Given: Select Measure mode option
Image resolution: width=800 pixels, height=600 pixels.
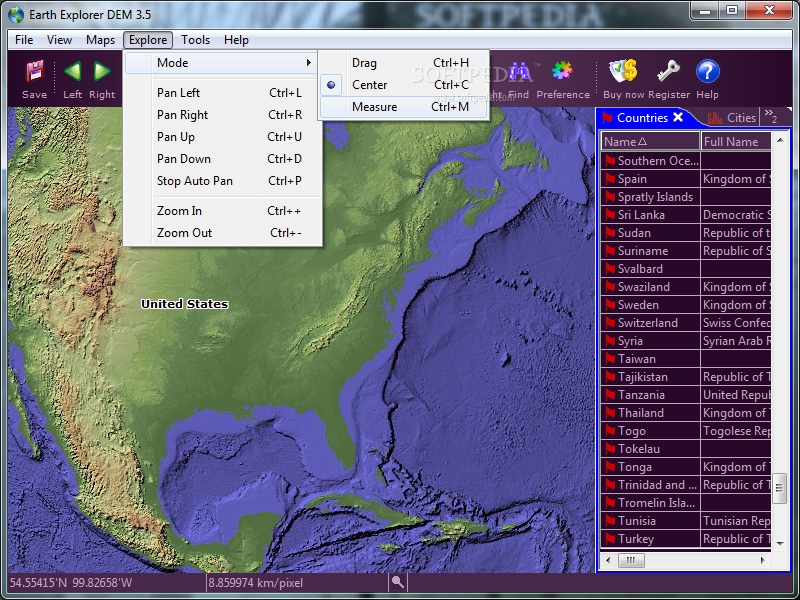Looking at the screenshot, I should coord(404,107).
